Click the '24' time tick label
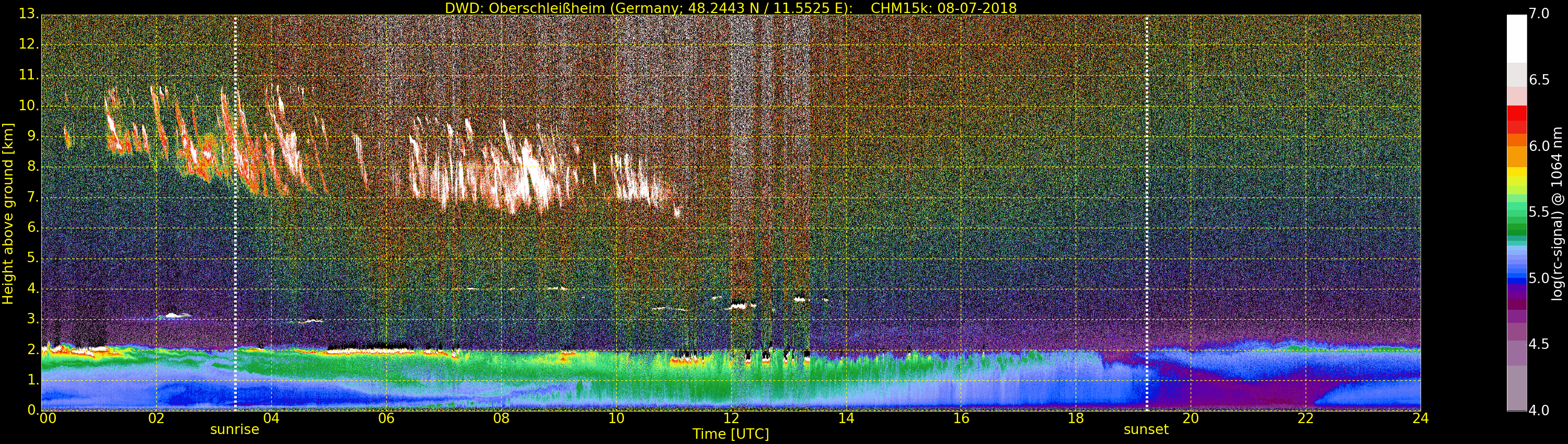The height and width of the screenshot is (444, 1568). [x=1421, y=418]
